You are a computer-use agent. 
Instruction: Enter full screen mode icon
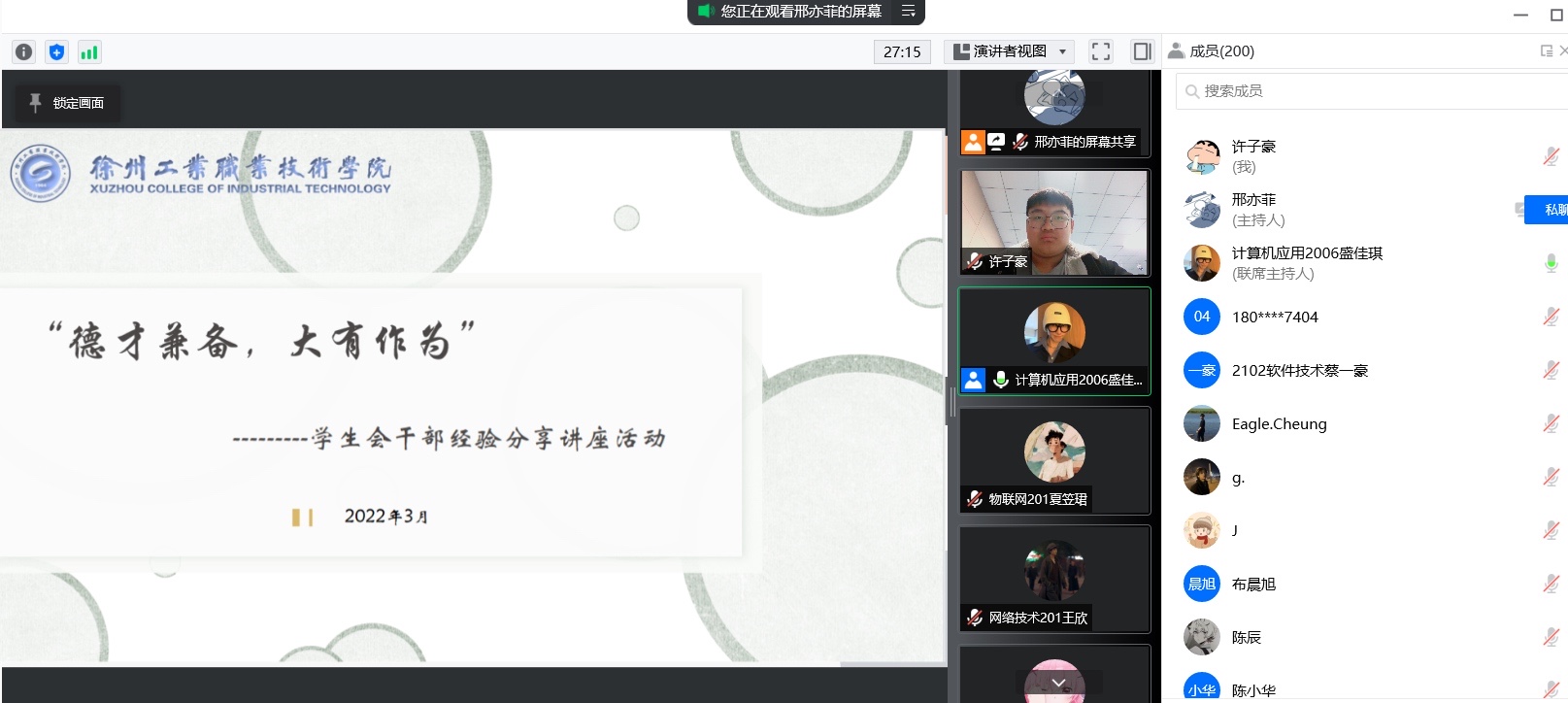tap(1101, 51)
